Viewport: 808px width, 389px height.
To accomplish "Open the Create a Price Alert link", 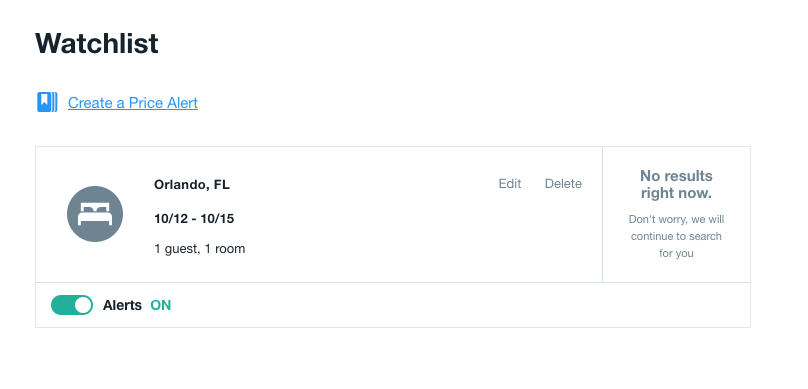I will coord(133,103).
